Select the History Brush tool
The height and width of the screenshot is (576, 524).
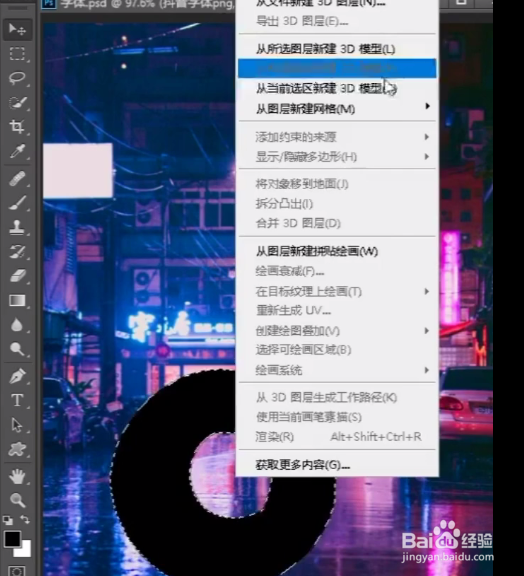[17, 252]
